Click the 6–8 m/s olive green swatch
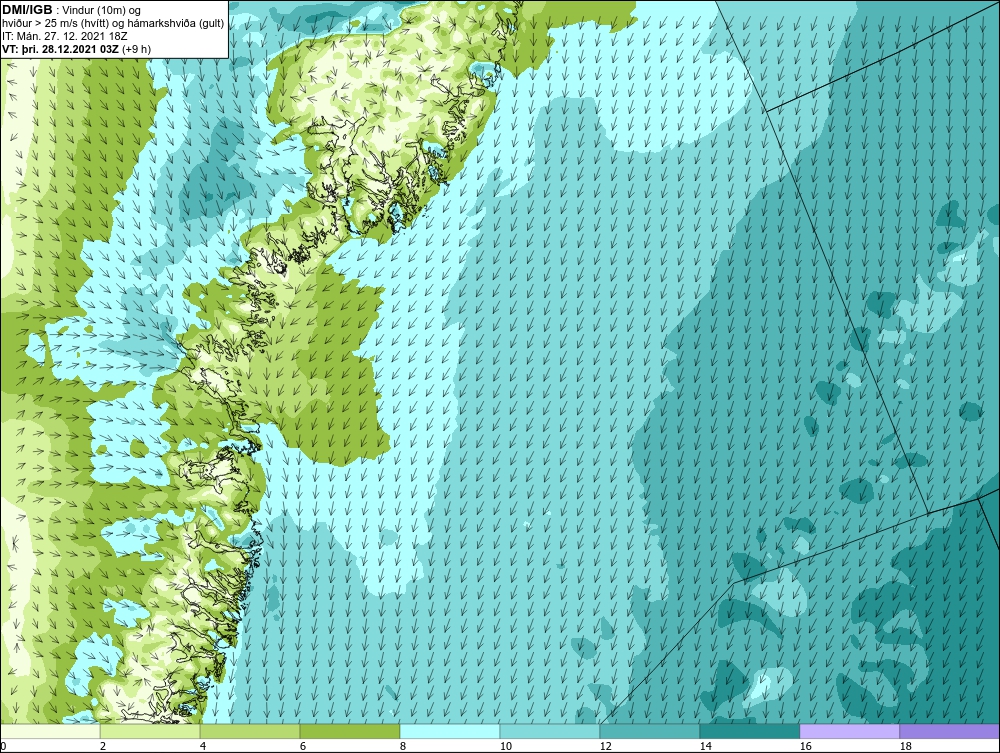 pyautogui.click(x=349, y=731)
